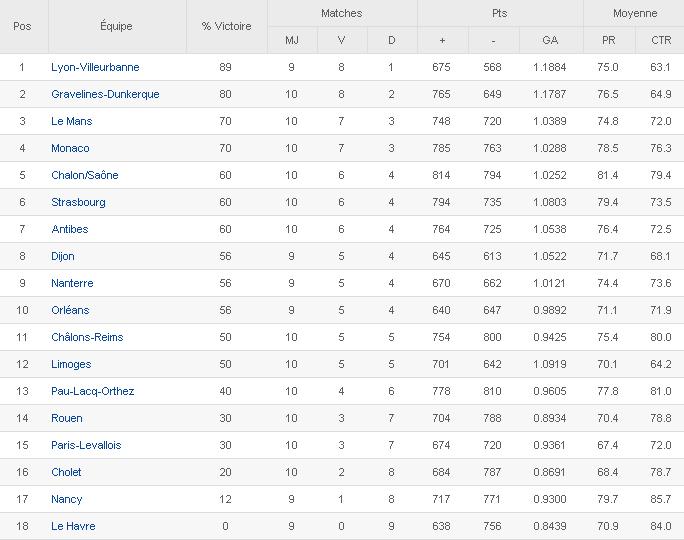Open the Chalon/Saône team link
684x540 pixels.
point(84,175)
